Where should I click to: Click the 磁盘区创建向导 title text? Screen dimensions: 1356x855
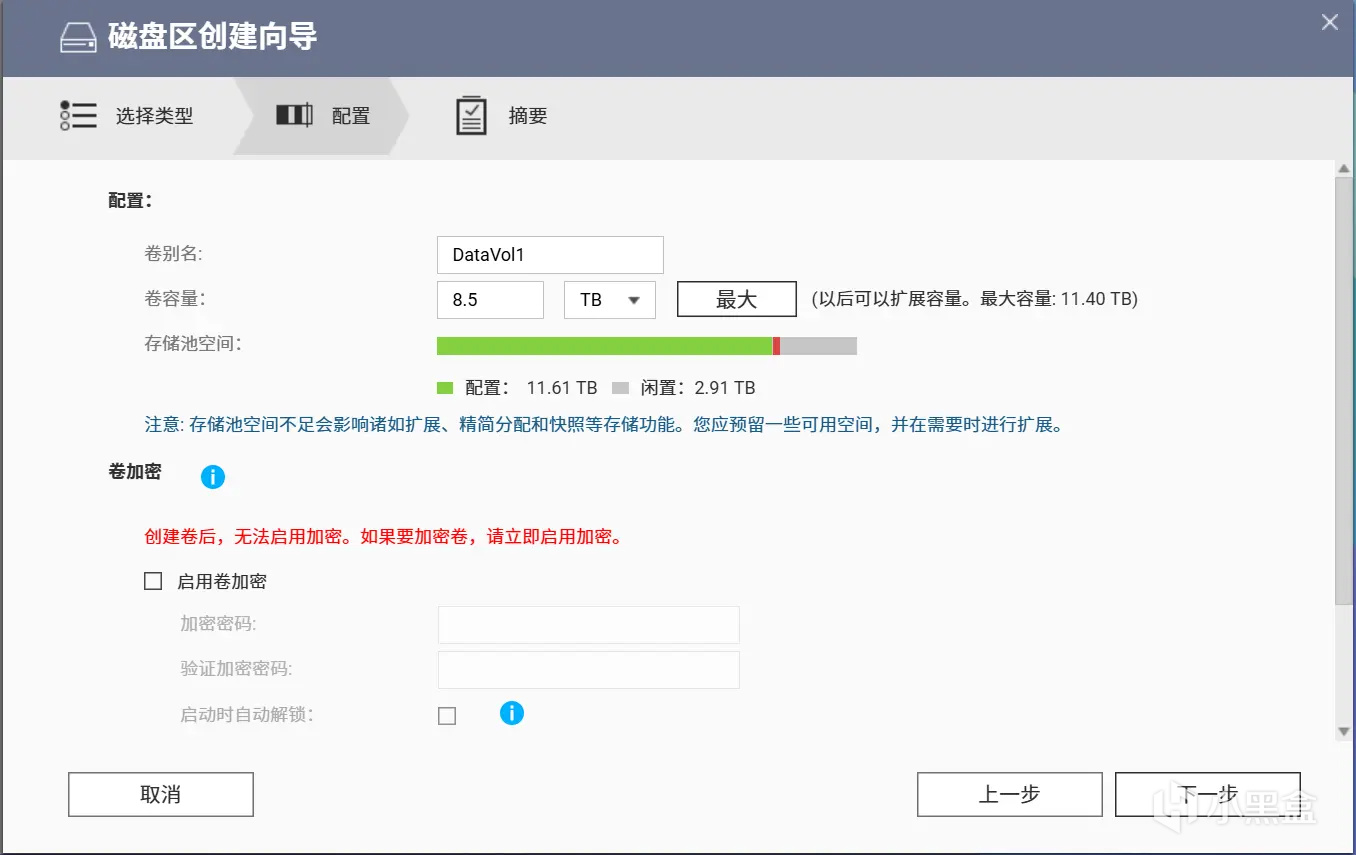(213, 38)
